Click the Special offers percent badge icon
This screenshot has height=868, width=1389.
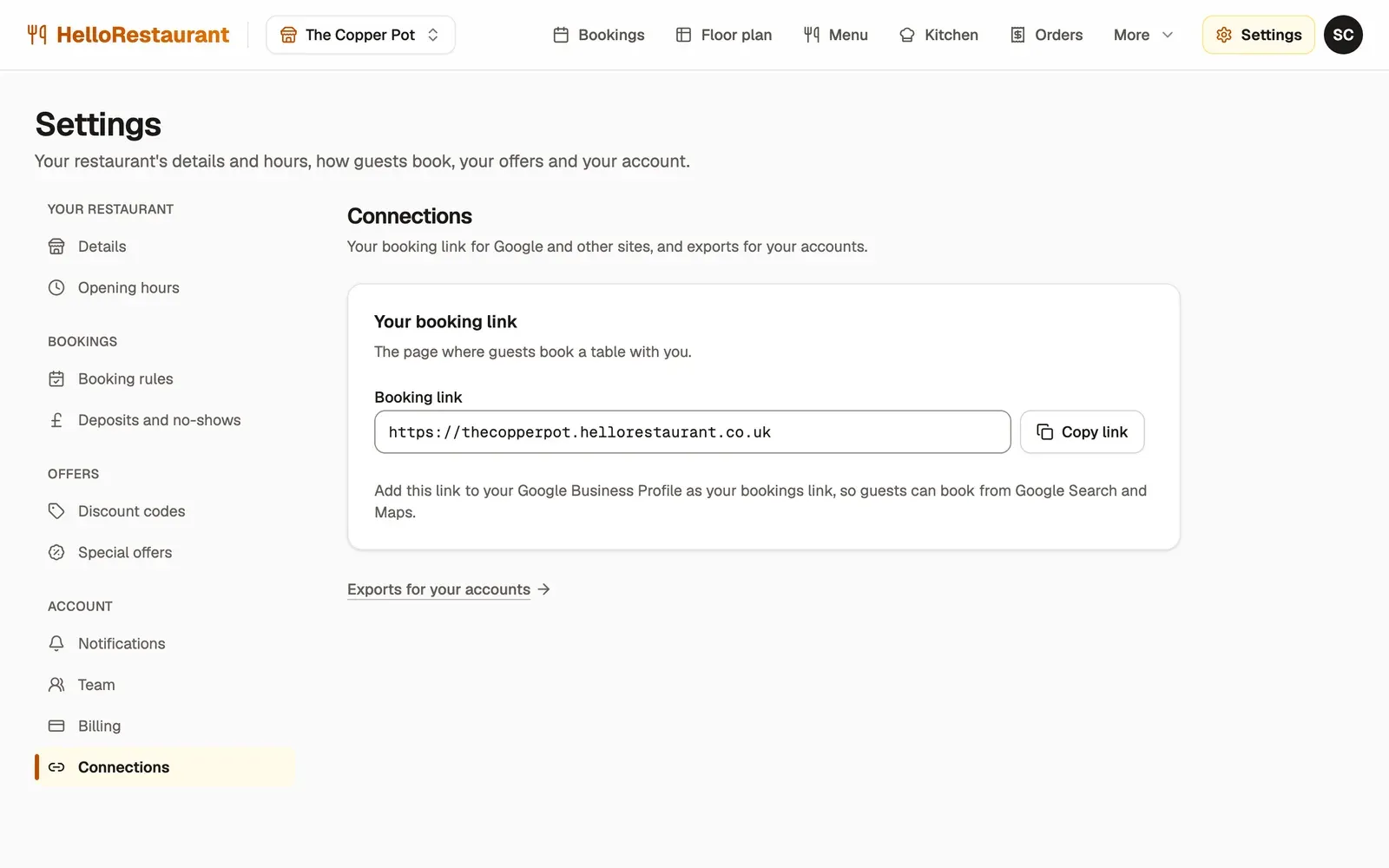56,552
